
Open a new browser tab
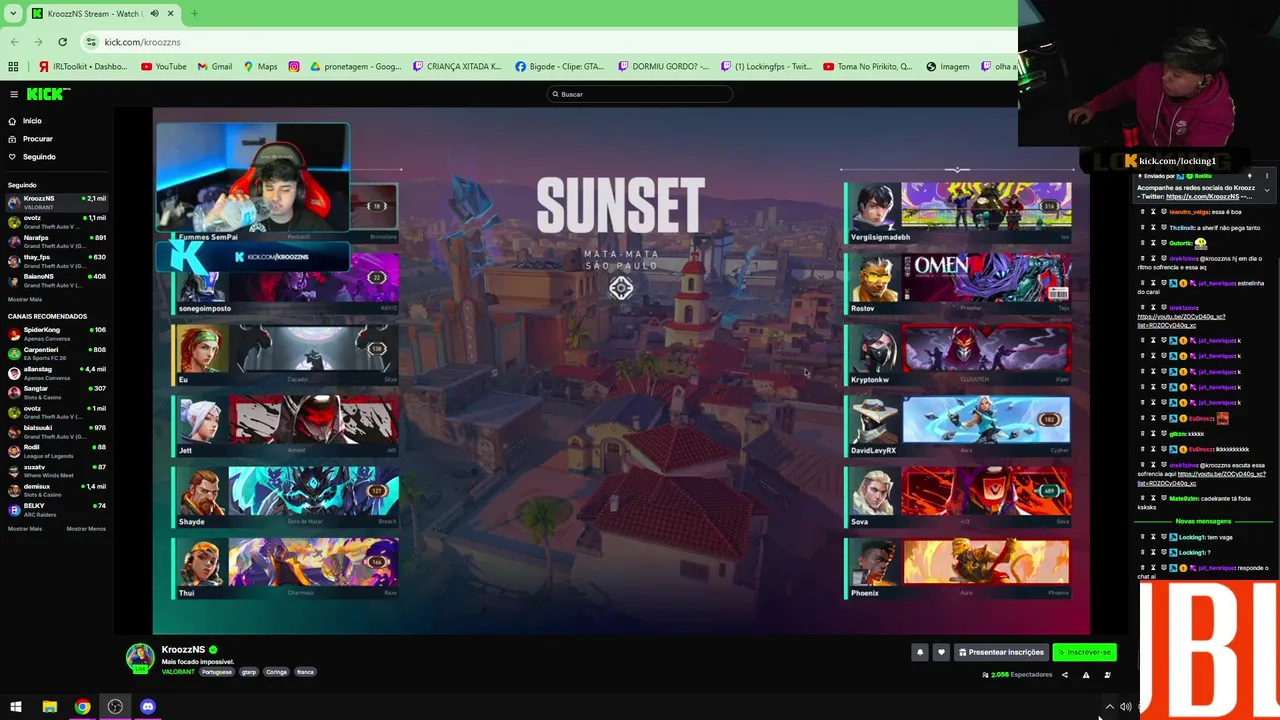pyautogui.click(x=194, y=14)
